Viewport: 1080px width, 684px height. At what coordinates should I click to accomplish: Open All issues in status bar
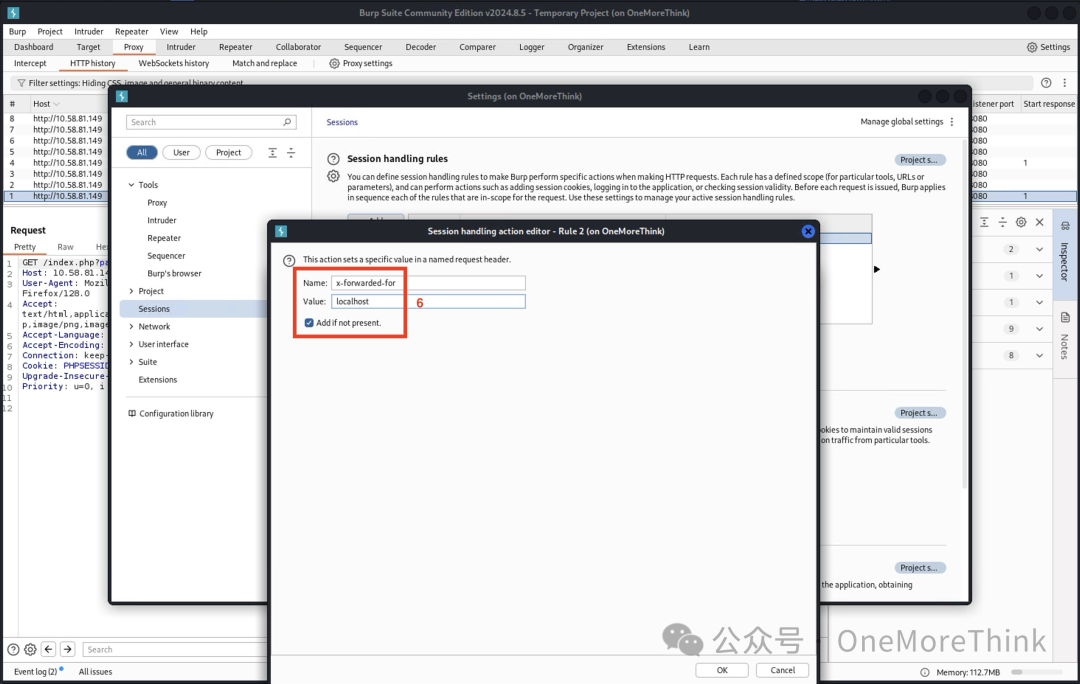[95, 672]
